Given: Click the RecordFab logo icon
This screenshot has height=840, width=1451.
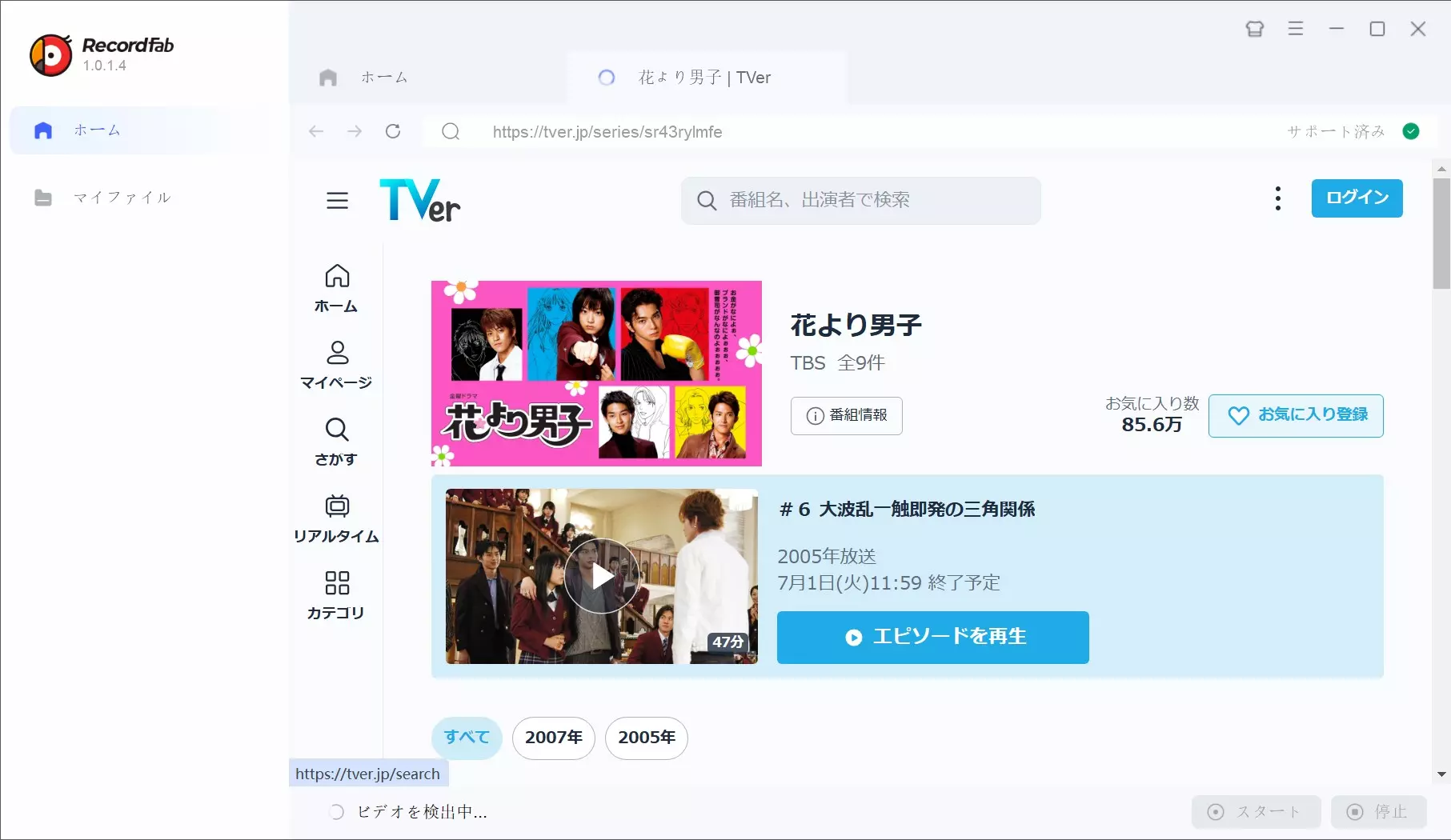Looking at the screenshot, I should click(x=51, y=55).
